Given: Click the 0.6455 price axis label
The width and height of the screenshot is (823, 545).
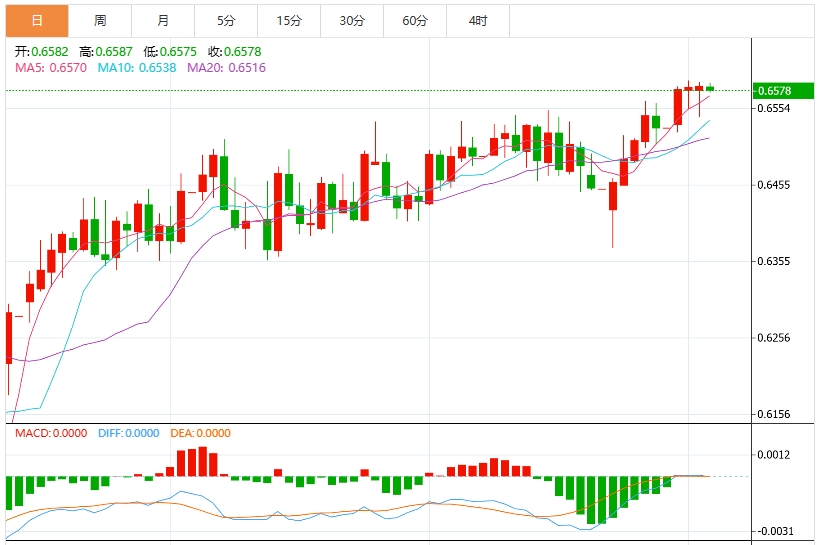Looking at the screenshot, I should [x=774, y=185].
